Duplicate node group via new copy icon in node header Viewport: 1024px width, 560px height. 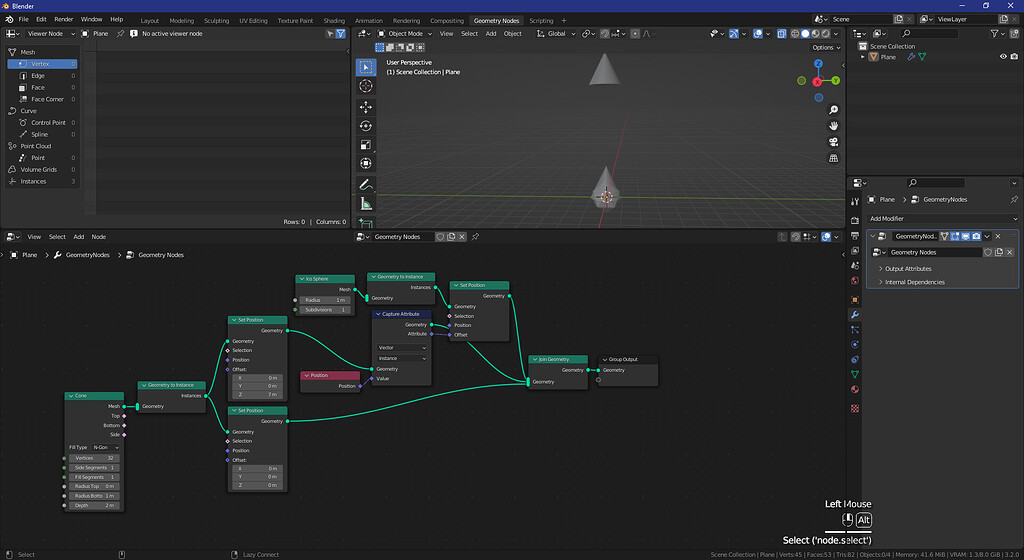[451, 237]
